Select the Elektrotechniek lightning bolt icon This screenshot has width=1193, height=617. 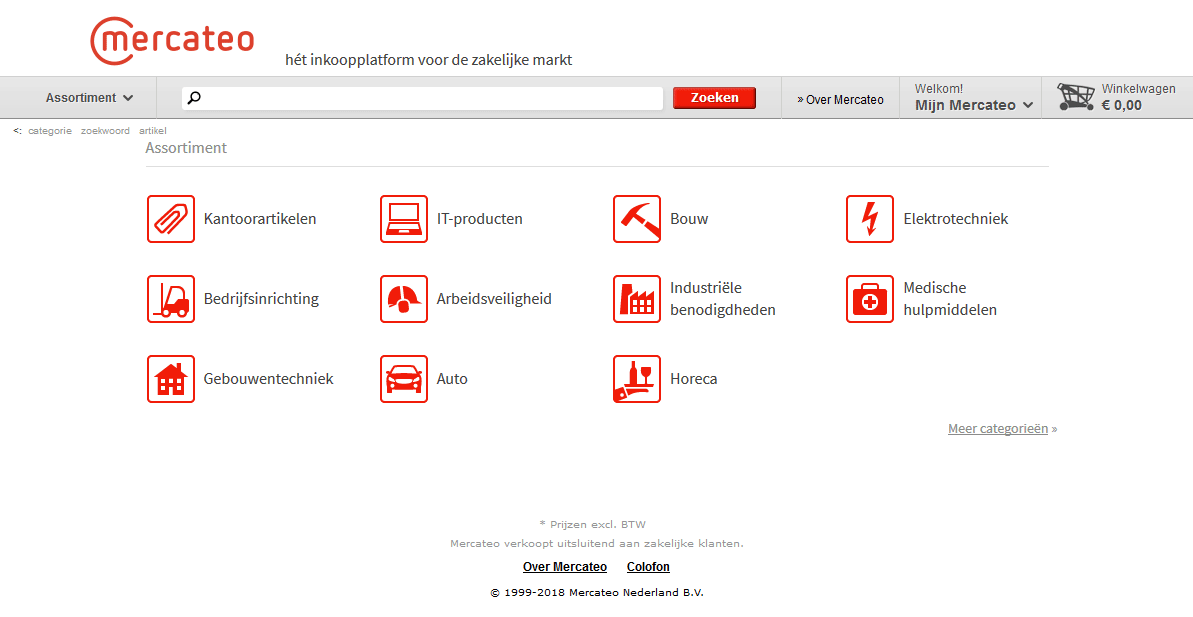(x=870, y=219)
